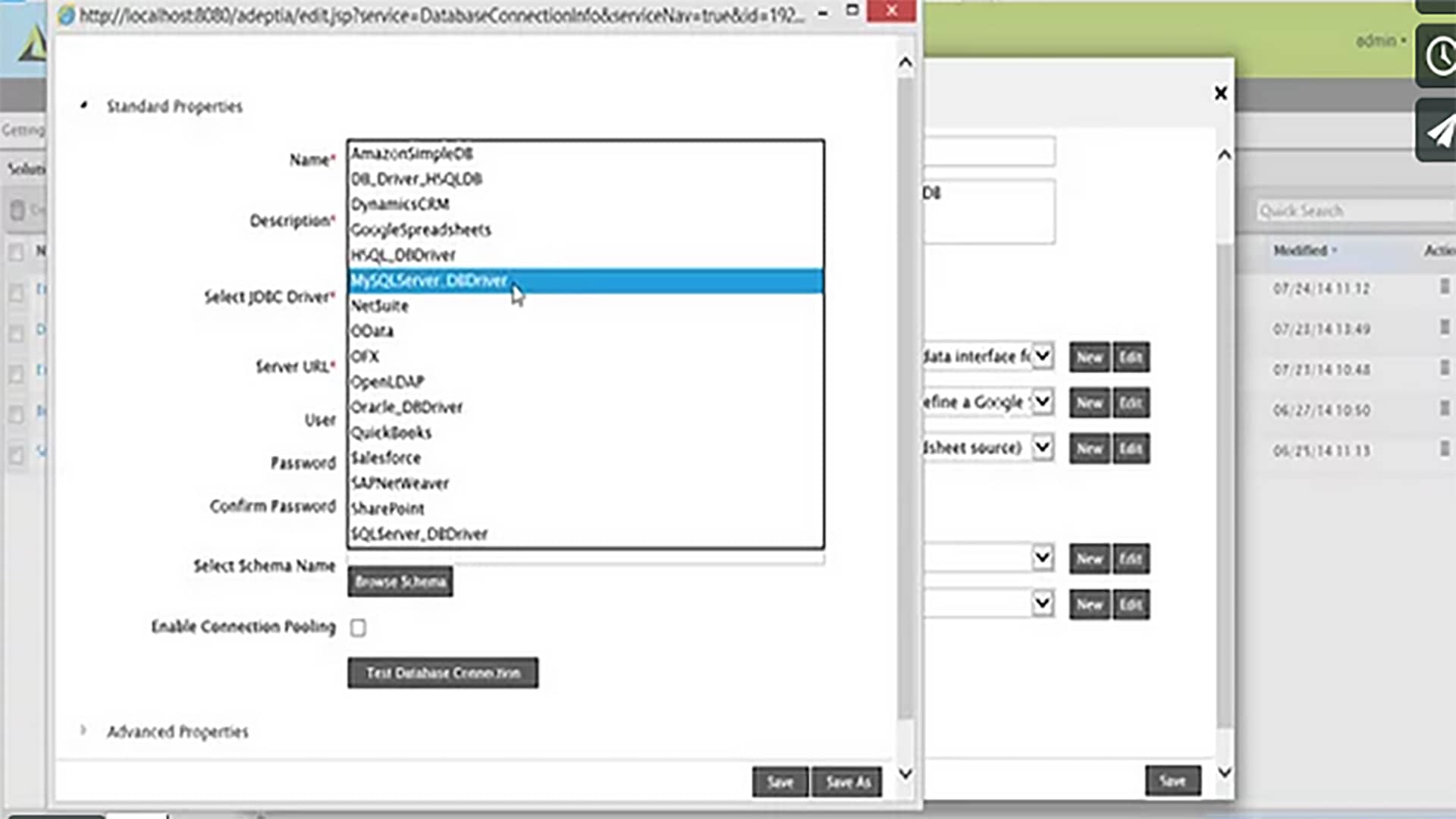The width and height of the screenshot is (1456, 819).
Task: Click the popup's vertical scrollbar down arrow
Action: 905,773
